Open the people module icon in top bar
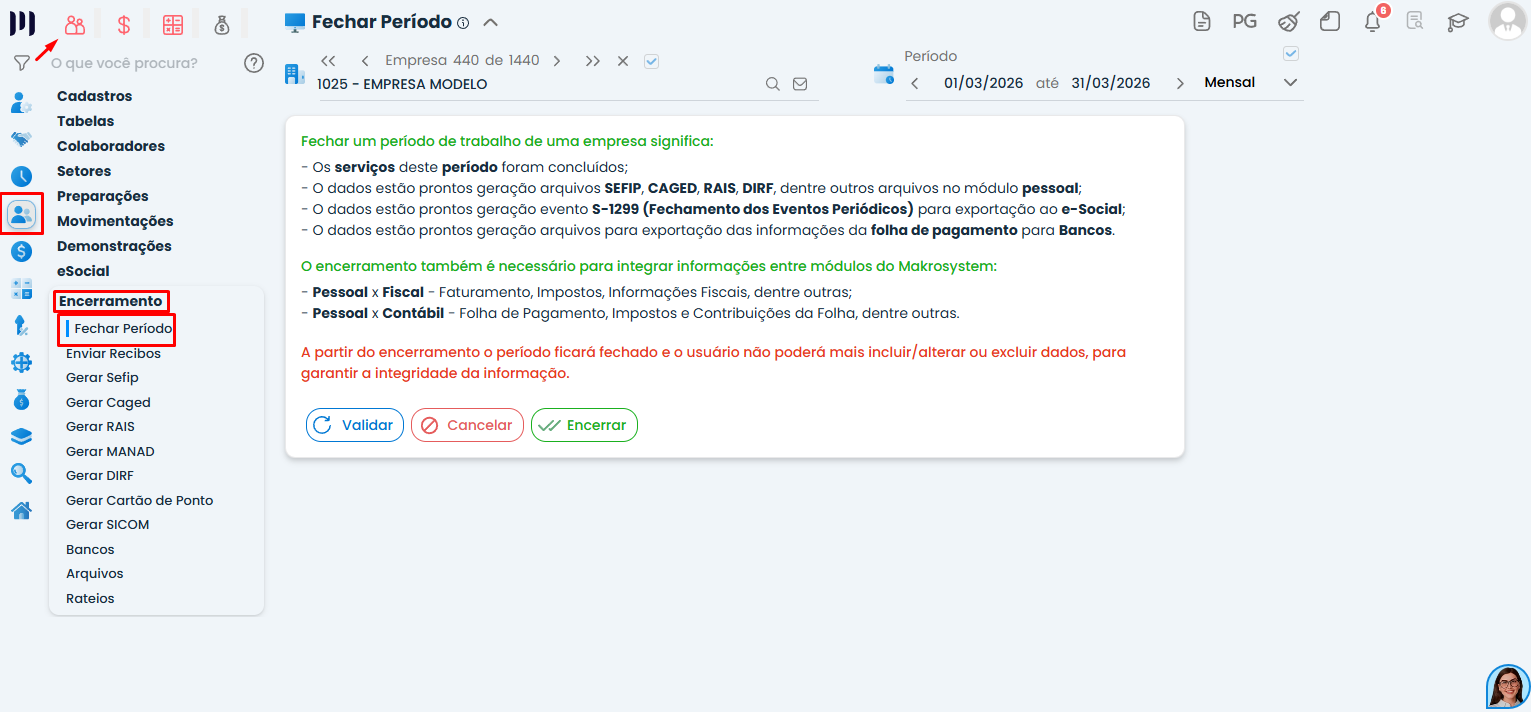1531x712 pixels. [x=75, y=25]
